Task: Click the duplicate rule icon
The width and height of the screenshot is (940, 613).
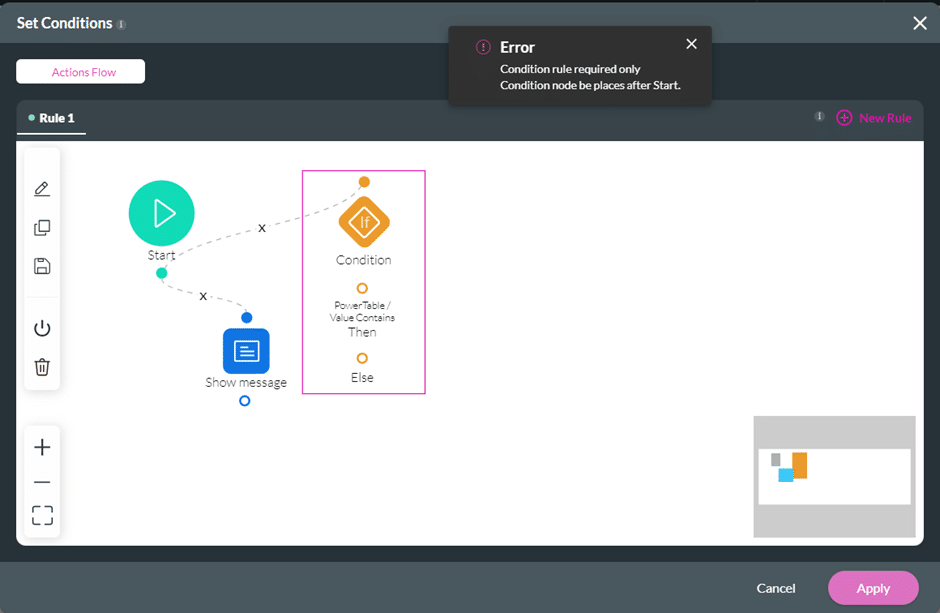Action: (42, 228)
